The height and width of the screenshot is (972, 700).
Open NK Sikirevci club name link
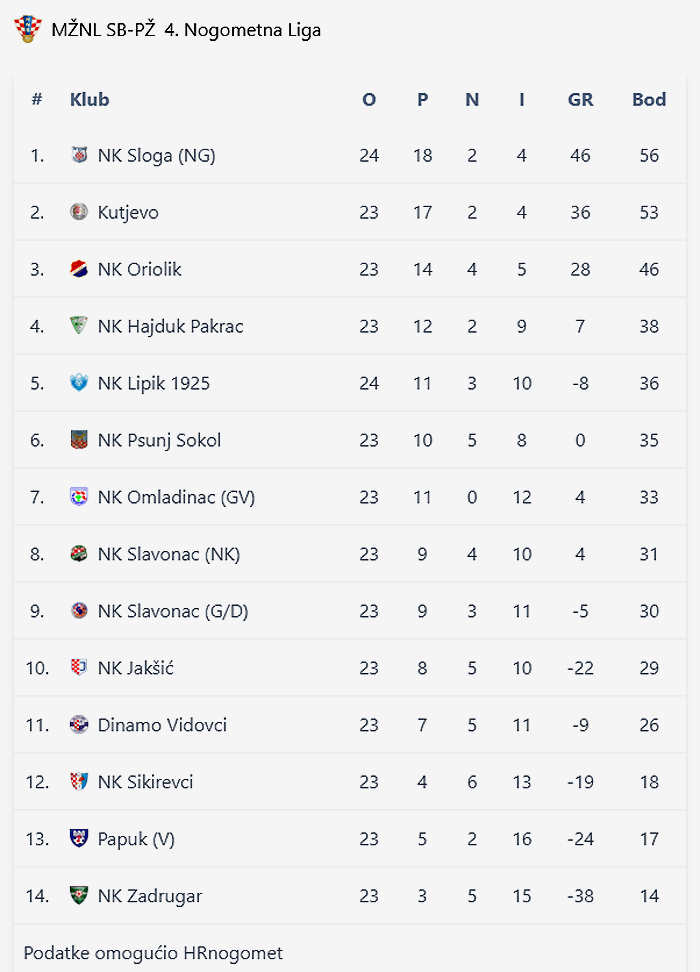click(146, 782)
